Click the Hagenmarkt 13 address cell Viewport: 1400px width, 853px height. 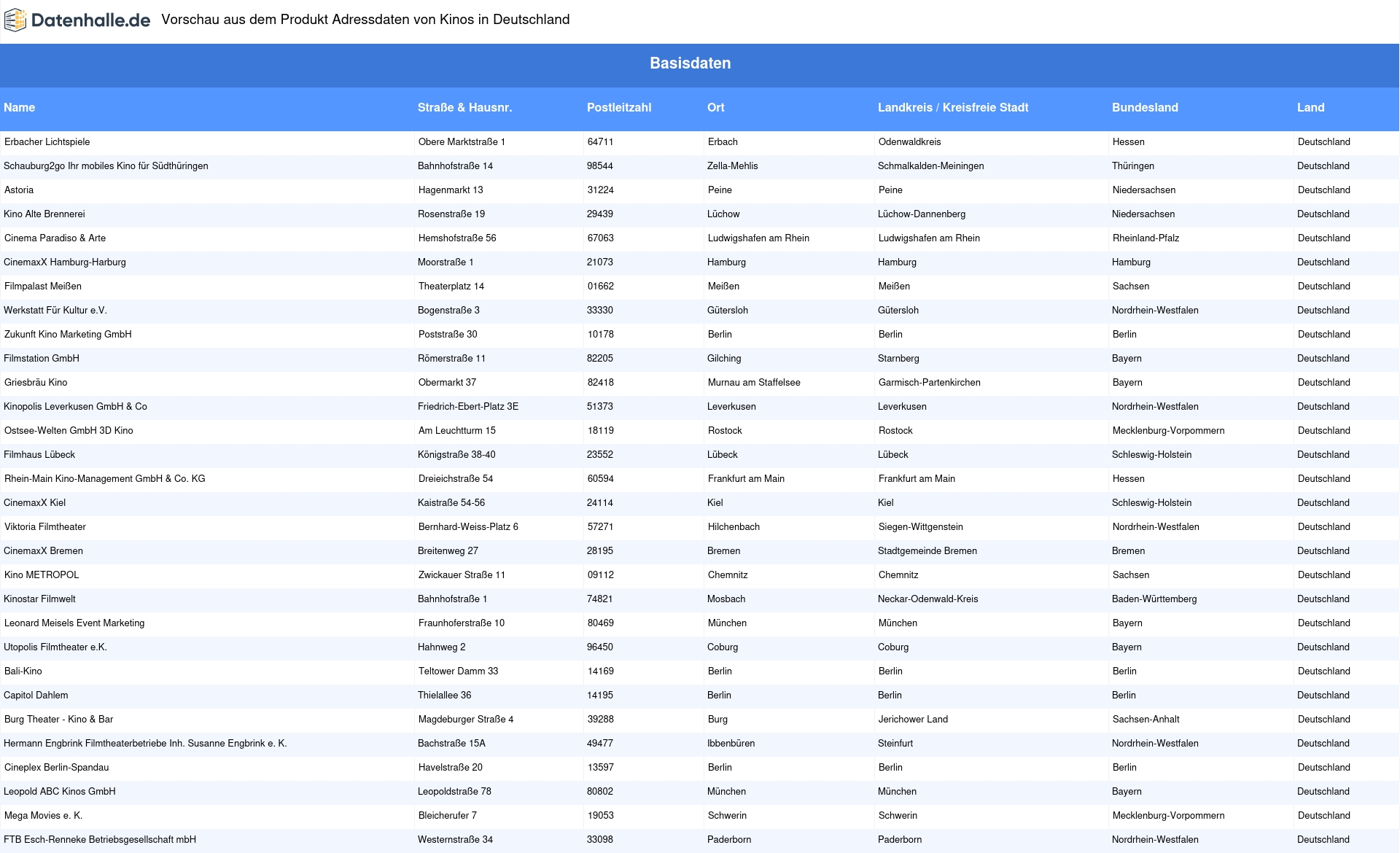pyautogui.click(x=451, y=190)
